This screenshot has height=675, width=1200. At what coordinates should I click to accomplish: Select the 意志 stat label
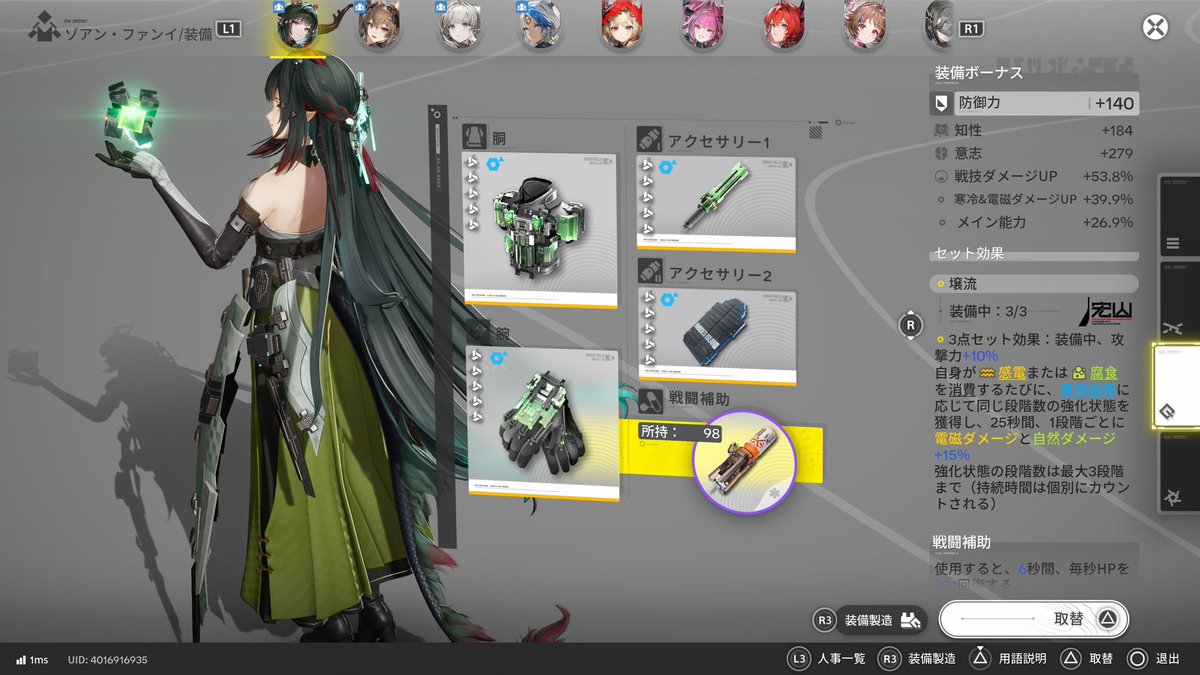970,153
